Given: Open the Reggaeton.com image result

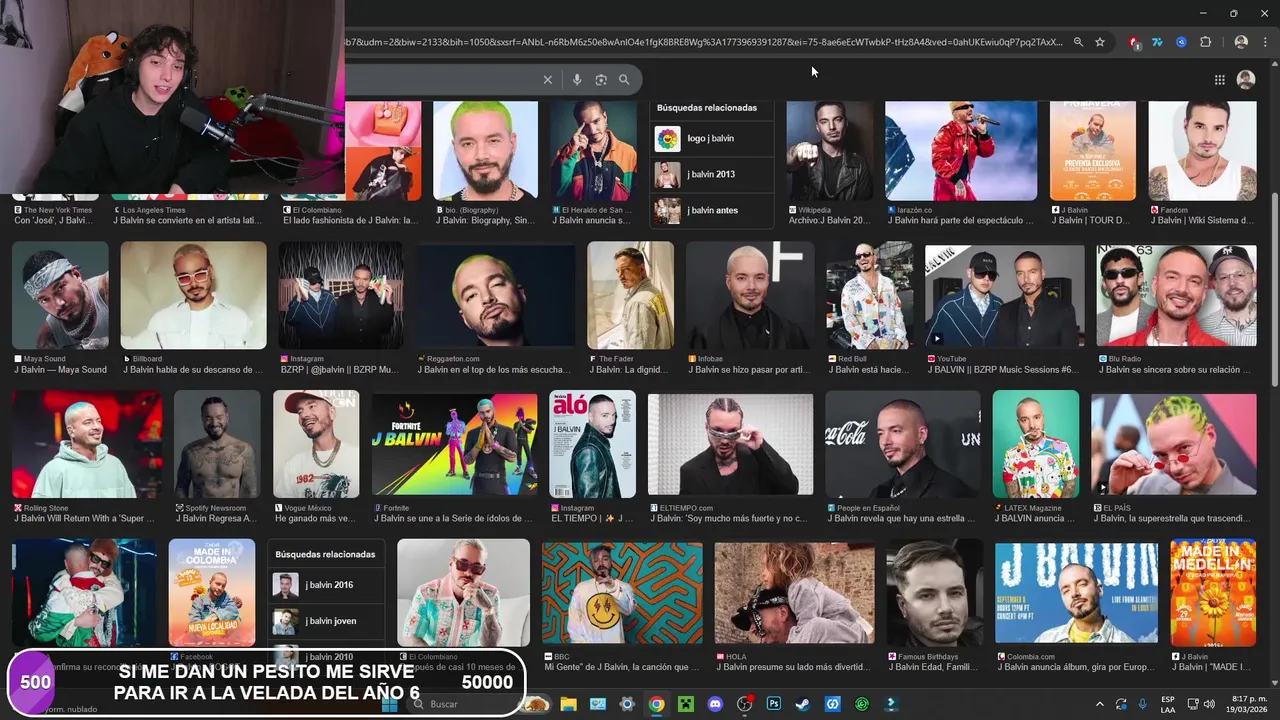Looking at the screenshot, I should point(496,295).
